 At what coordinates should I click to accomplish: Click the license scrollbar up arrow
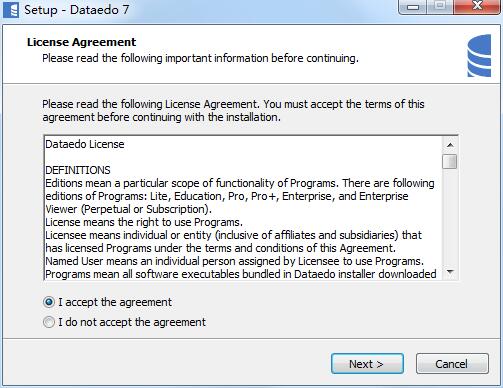point(450,145)
